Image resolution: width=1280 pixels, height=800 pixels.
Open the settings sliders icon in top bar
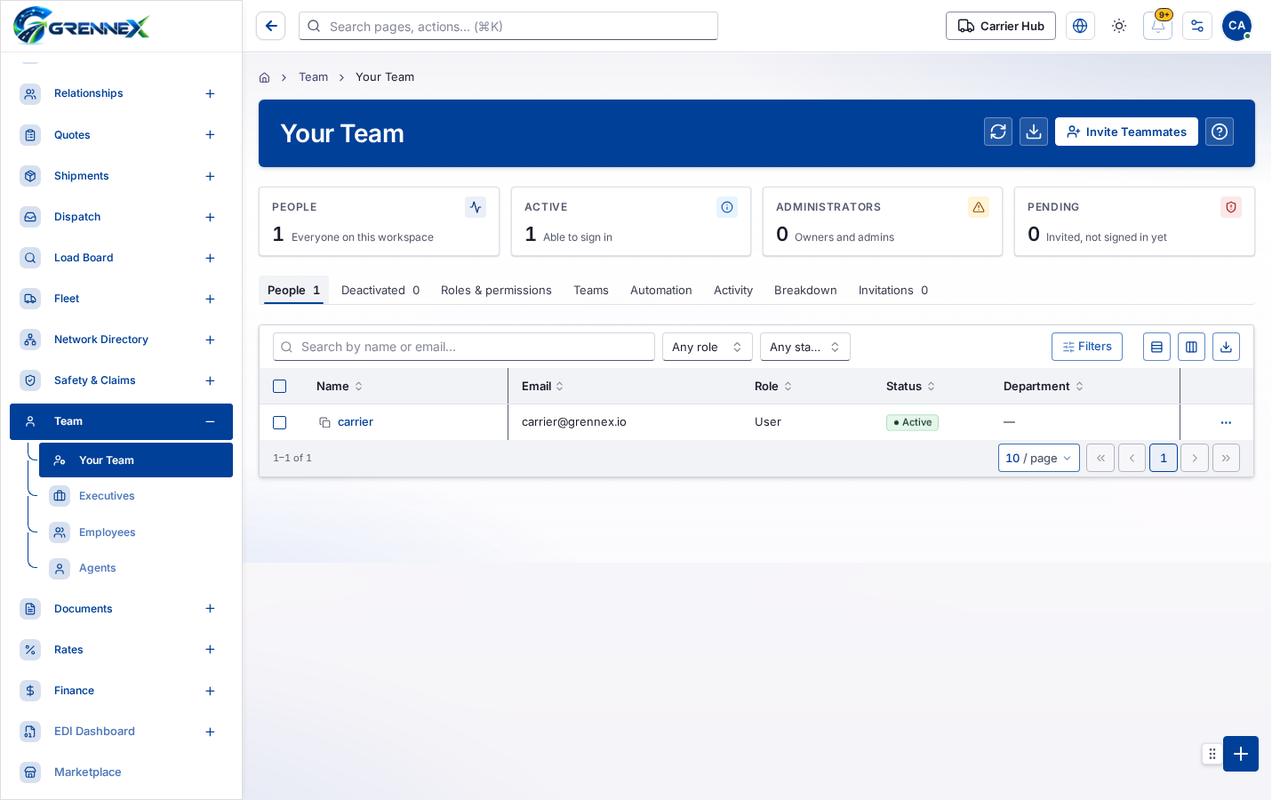(x=1197, y=26)
